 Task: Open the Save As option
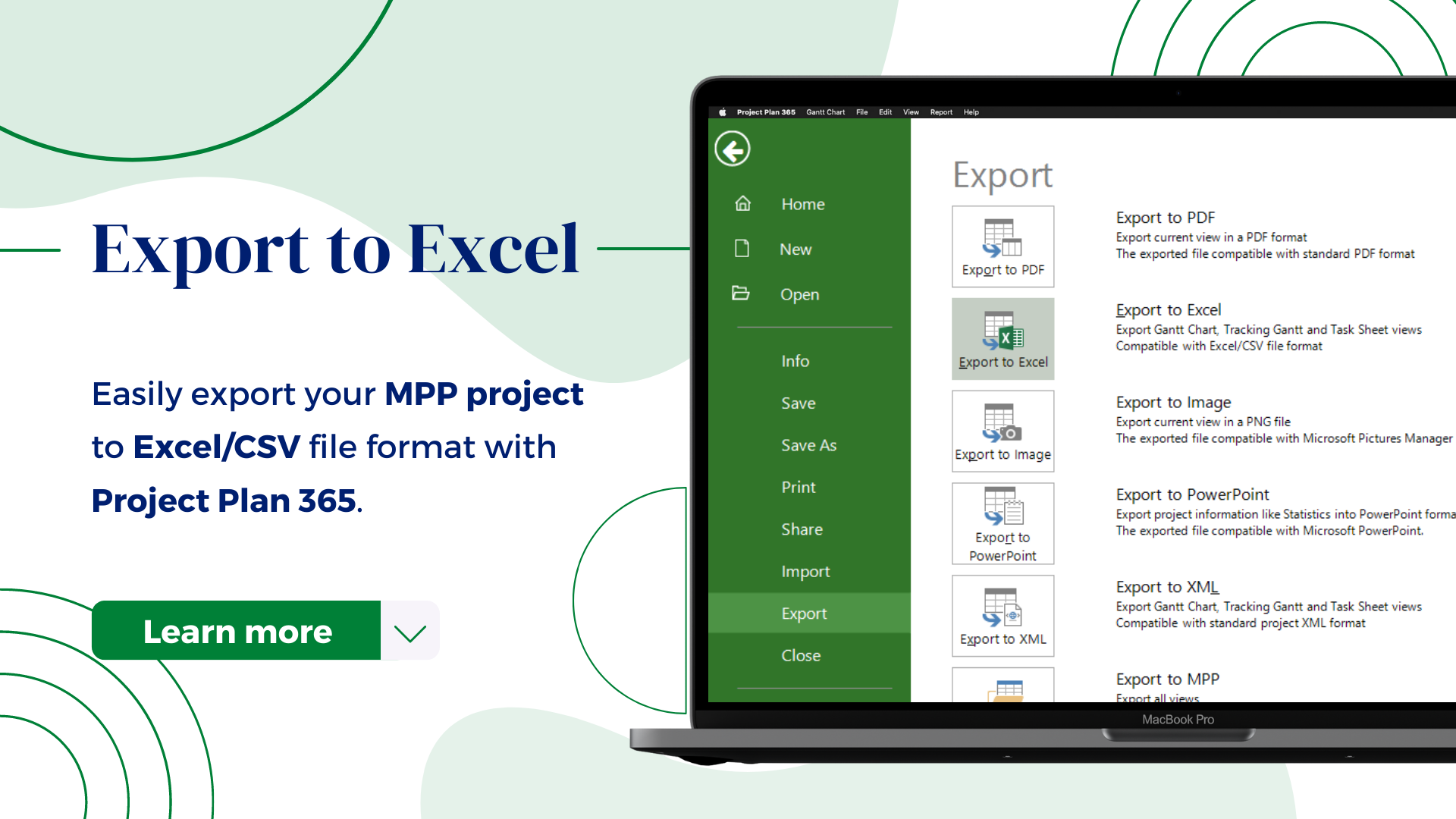coord(808,444)
